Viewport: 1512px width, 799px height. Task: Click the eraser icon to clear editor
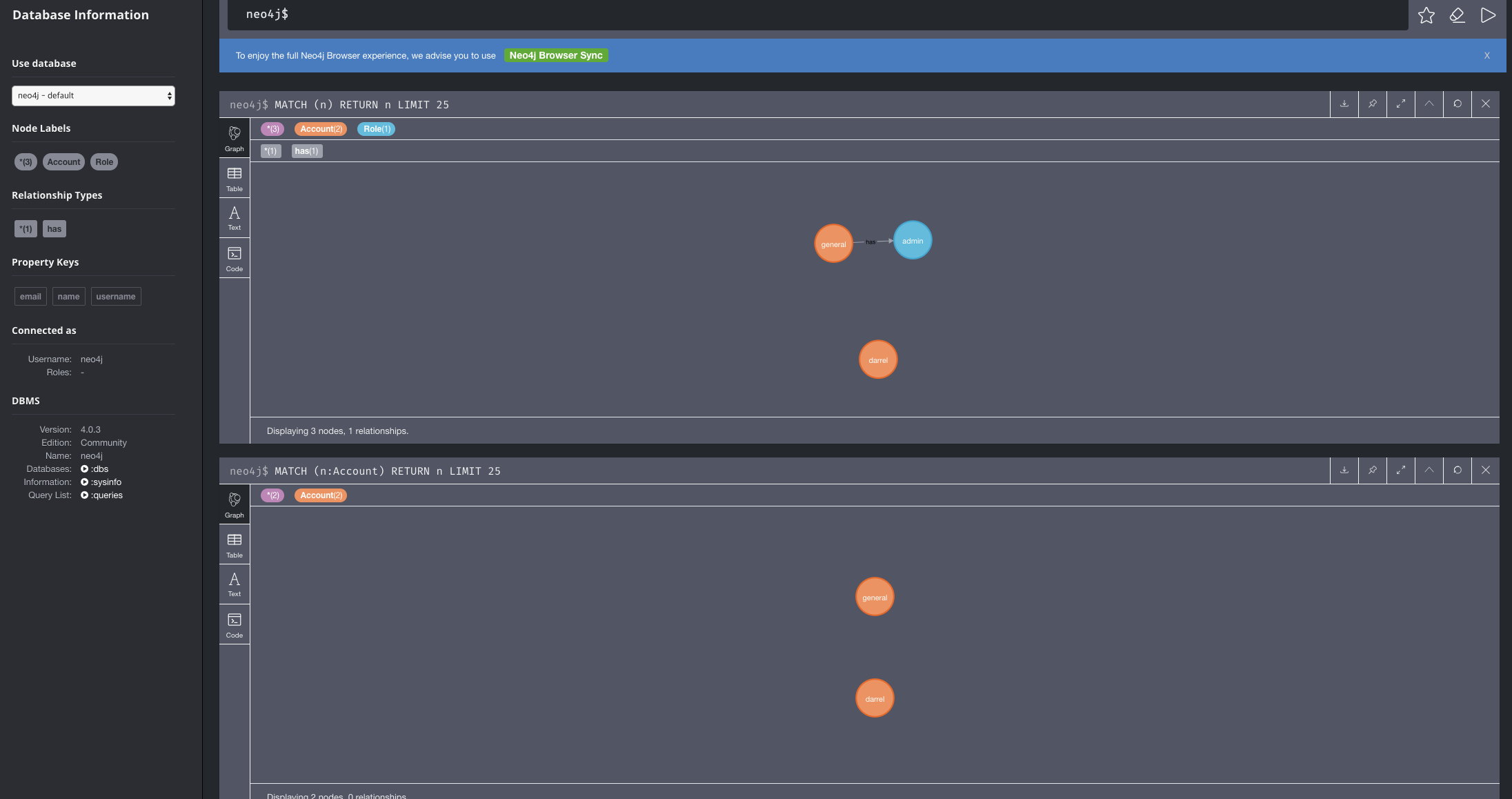[x=1457, y=15]
